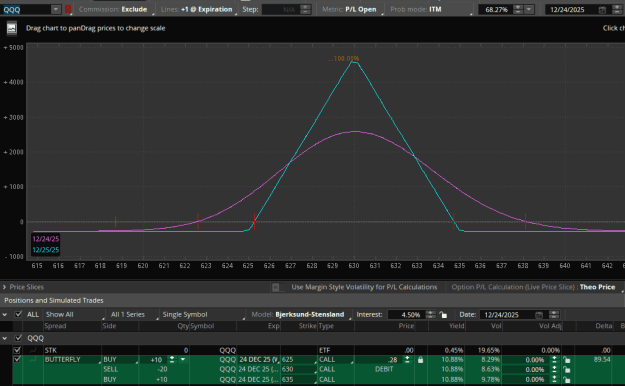Image resolution: width=625 pixels, height=386 pixels.
Task: Click the chart snapshot icon beside drag hint
Action: point(12,28)
